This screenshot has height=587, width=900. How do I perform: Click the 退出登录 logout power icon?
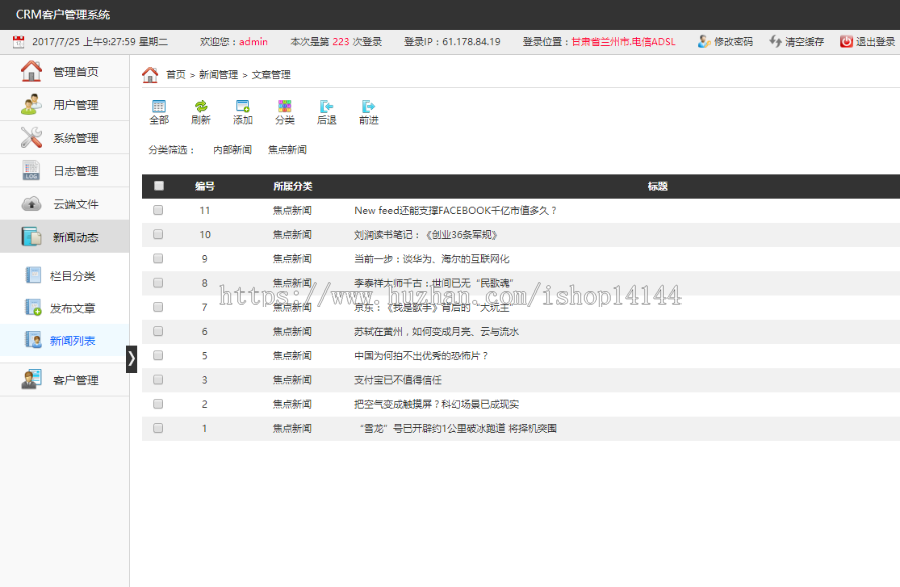pos(846,41)
